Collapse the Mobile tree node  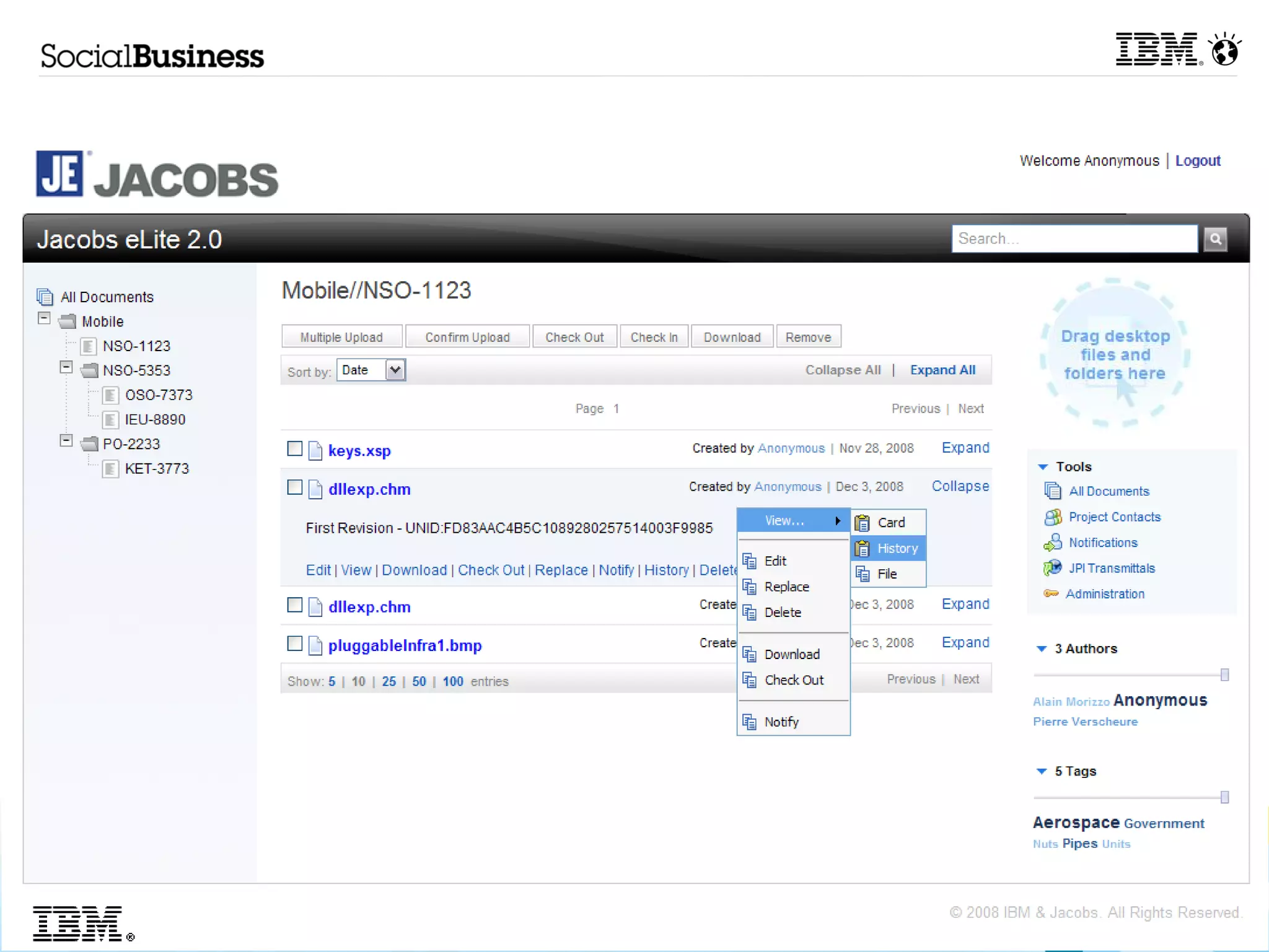click(x=44, y=318)
